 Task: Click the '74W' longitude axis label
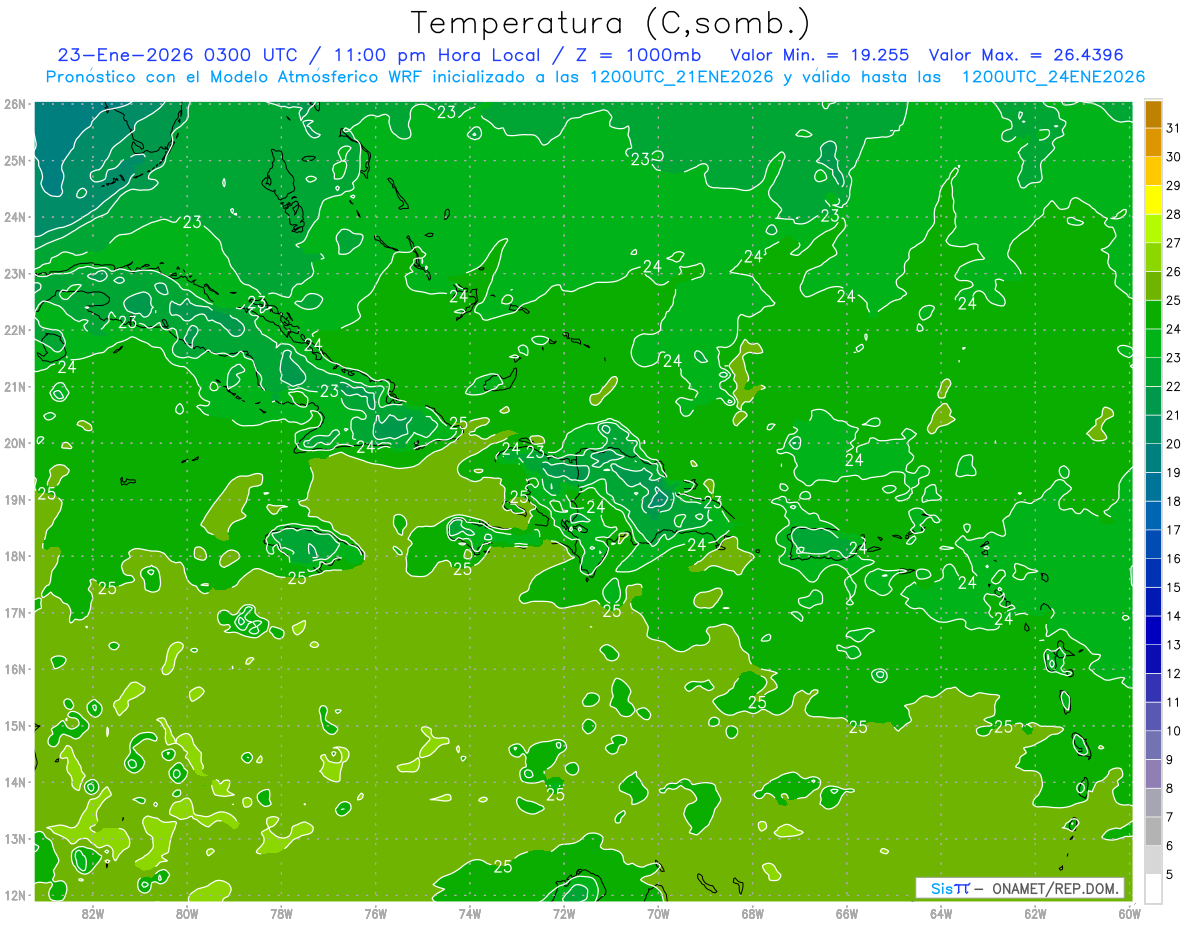coord(470,913)
